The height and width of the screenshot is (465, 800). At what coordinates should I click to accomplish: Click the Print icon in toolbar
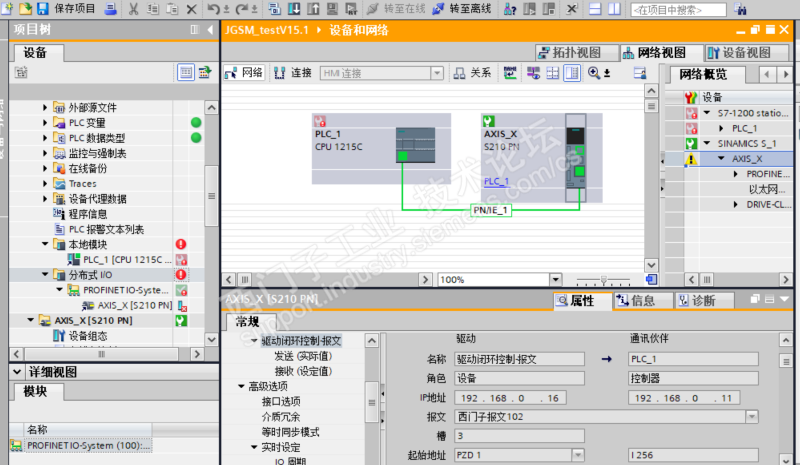pyautogui.click(x=110, y=8)
